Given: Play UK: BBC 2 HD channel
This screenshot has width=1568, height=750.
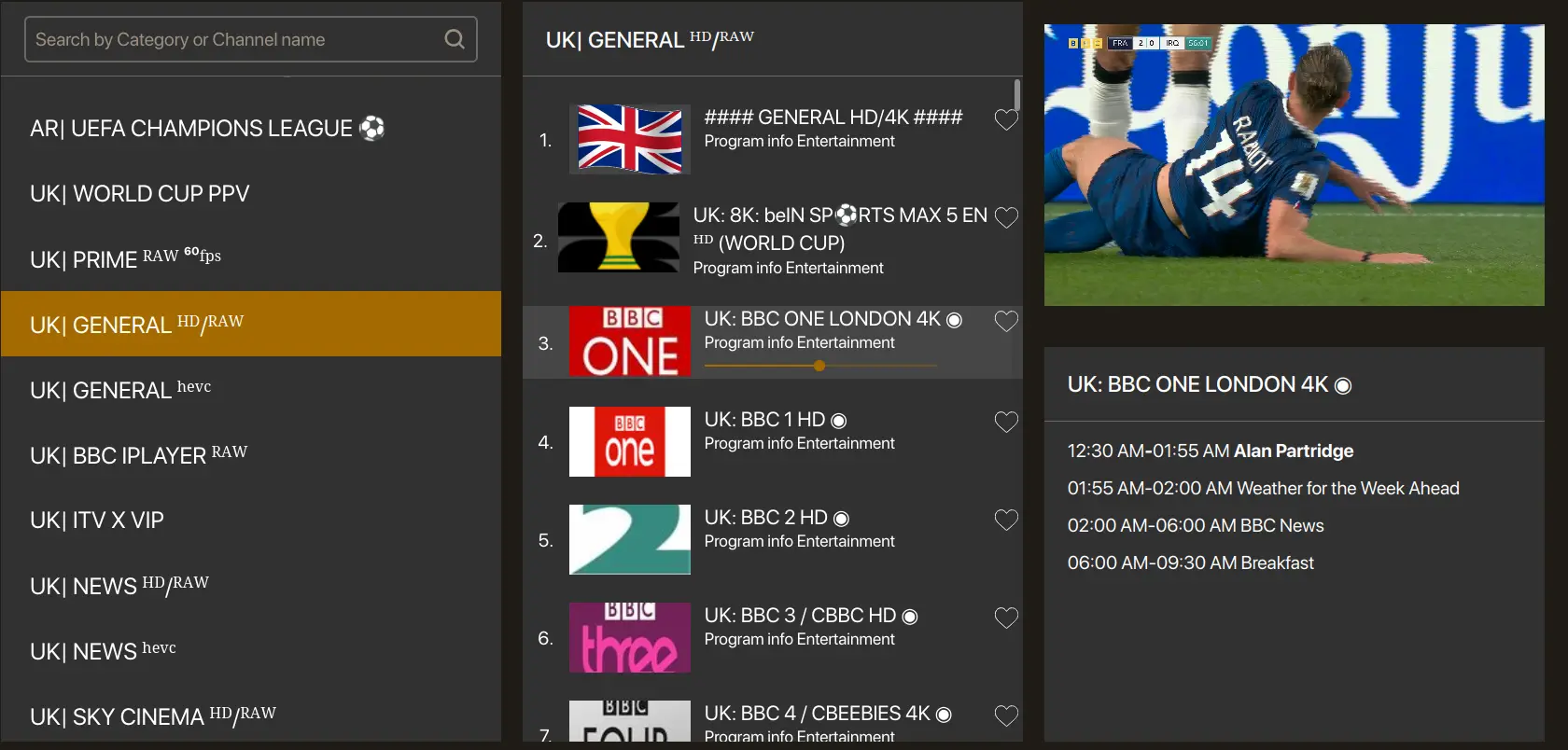Looking at the screenshot, I should pos(773,539).
